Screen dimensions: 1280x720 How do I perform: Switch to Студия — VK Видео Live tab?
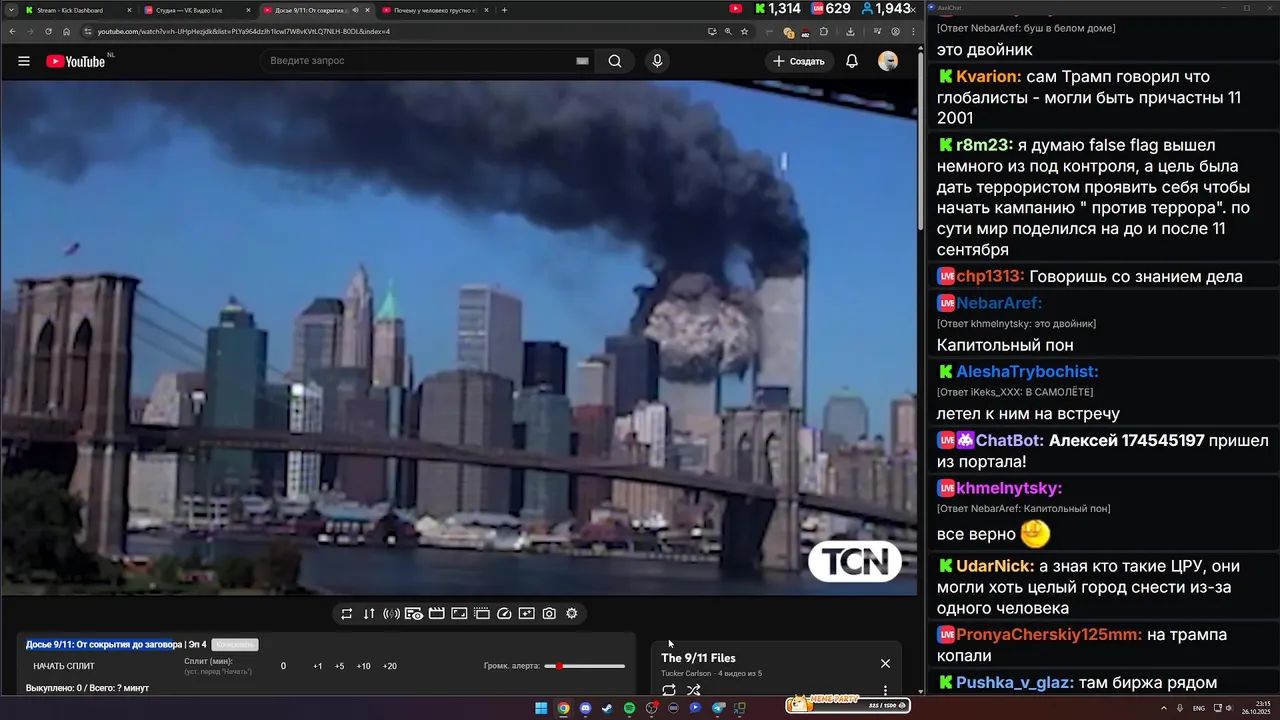pyautogui.click(x=197, y=10)
